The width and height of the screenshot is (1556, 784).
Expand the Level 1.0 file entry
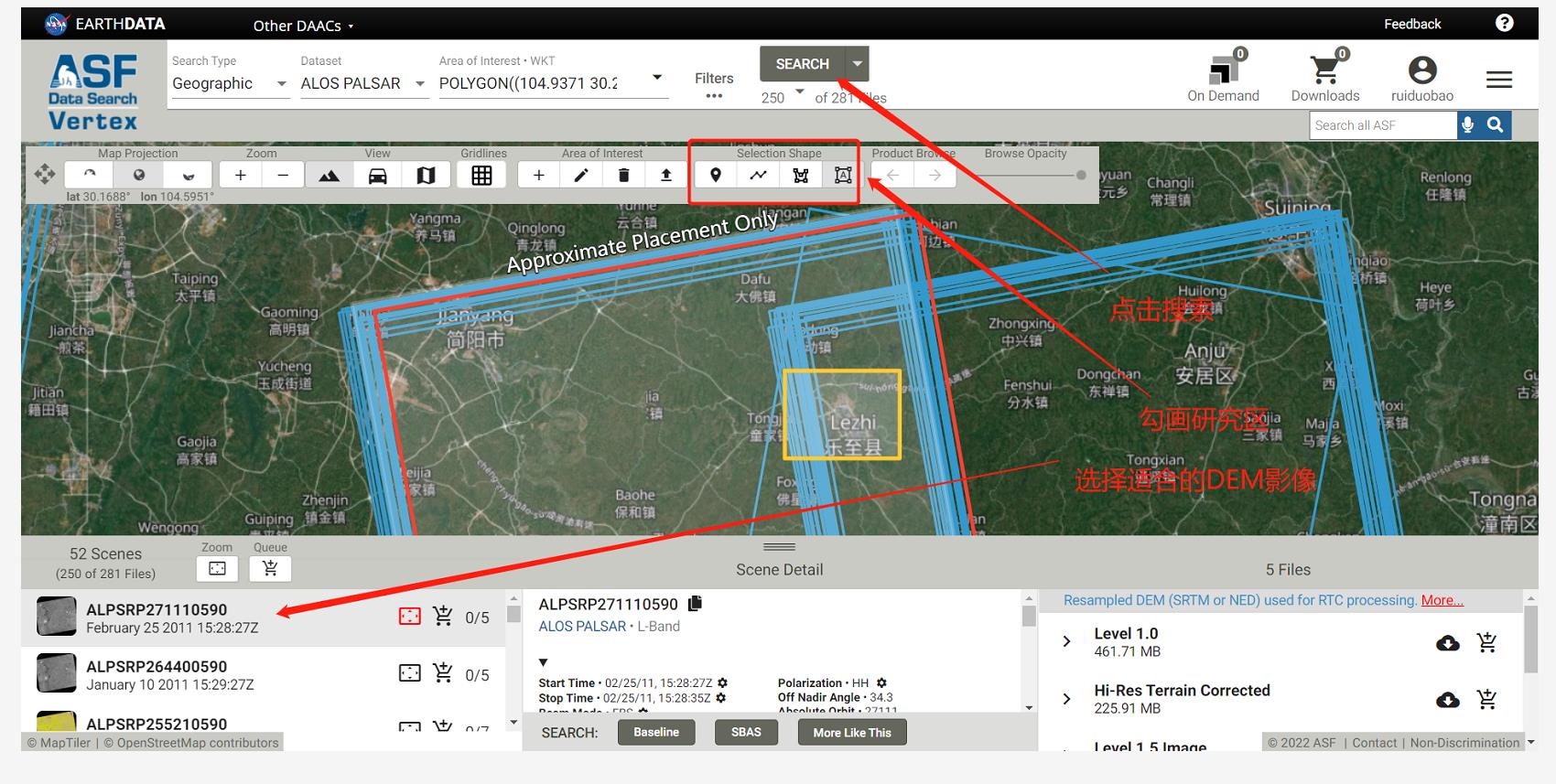1066,642
